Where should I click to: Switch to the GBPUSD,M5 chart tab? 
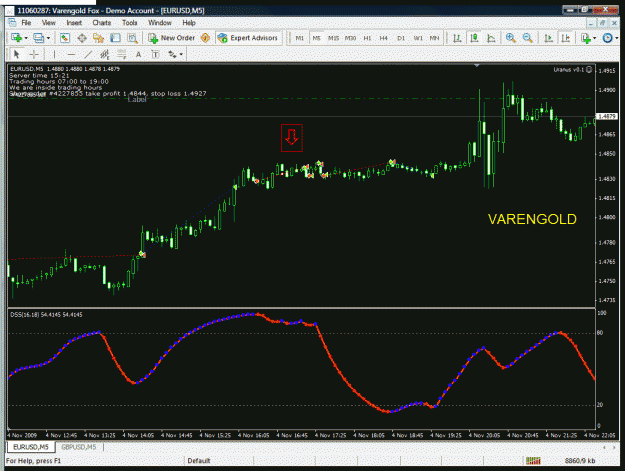point(79,447)
